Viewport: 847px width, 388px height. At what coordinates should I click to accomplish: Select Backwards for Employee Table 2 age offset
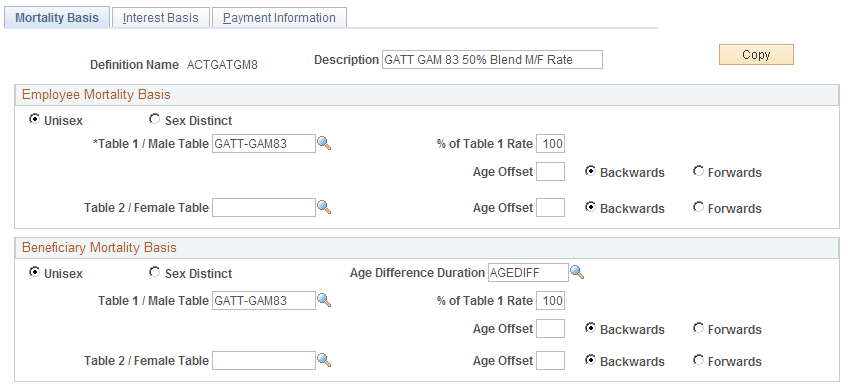(x=591, y=207)
